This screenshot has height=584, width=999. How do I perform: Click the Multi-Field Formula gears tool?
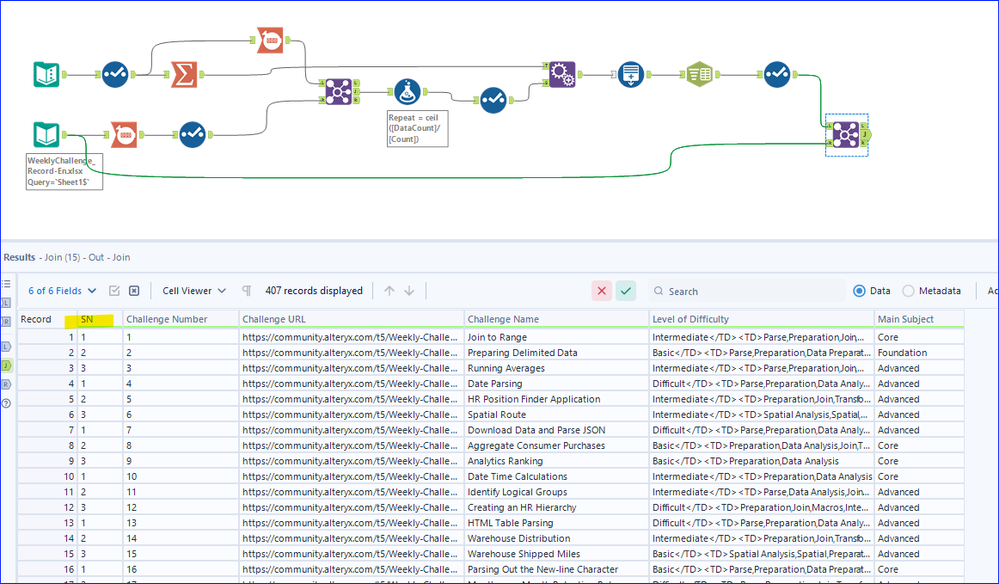coord(562,75)
